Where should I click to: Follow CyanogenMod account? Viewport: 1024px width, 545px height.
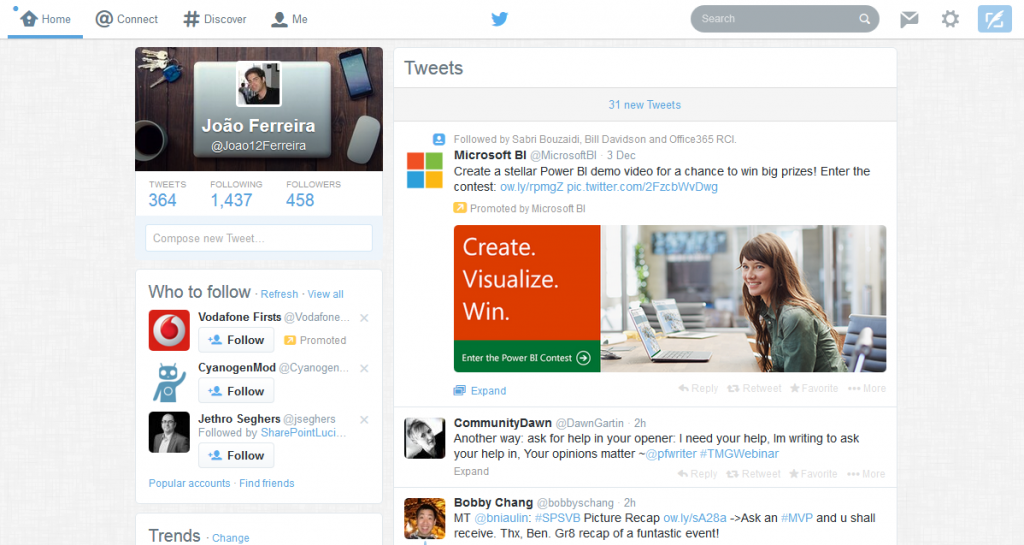coord(236,391)
